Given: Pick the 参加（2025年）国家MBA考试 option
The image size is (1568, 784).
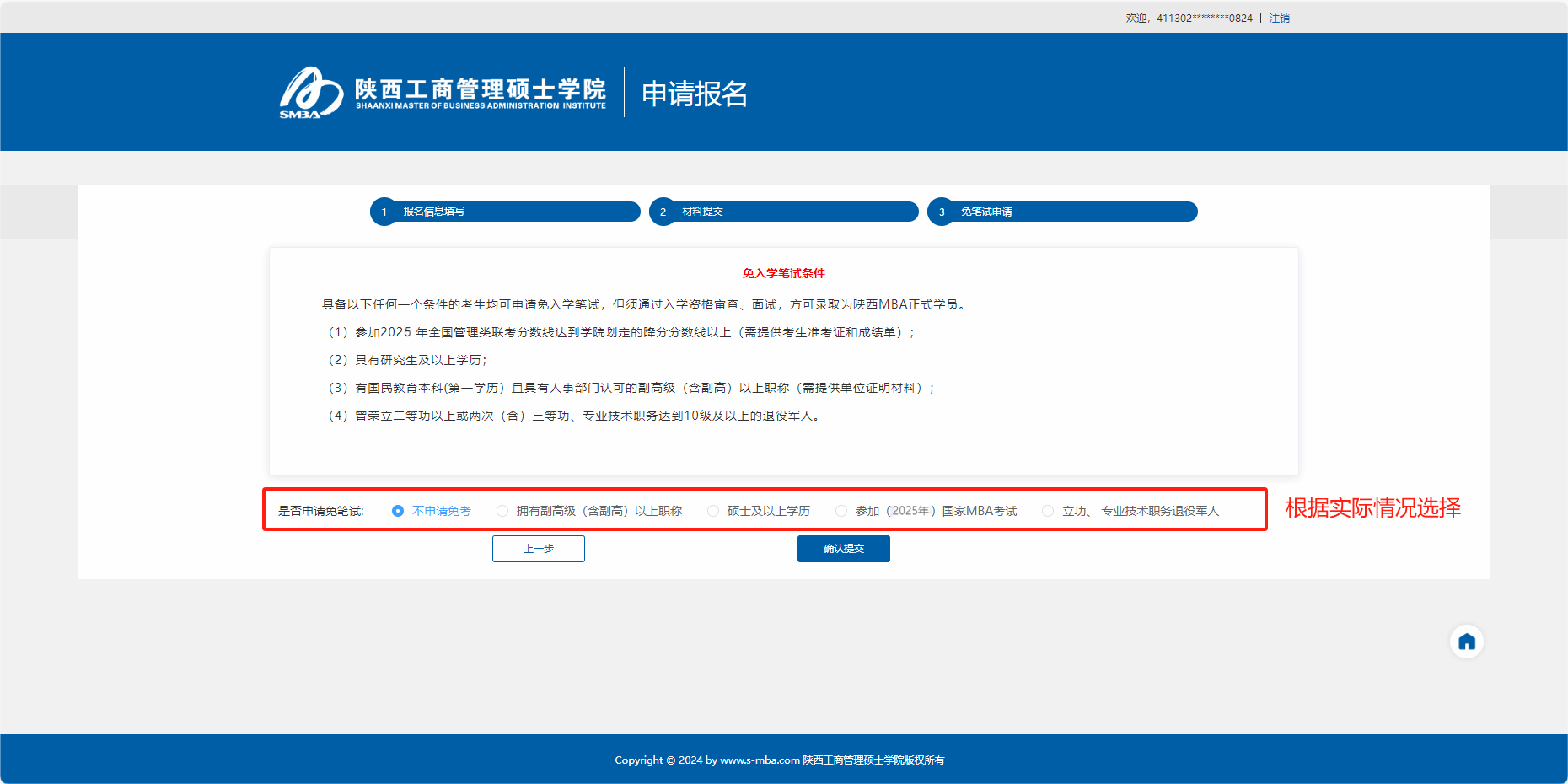Looking at the screenshot, I should pos(841,511).
